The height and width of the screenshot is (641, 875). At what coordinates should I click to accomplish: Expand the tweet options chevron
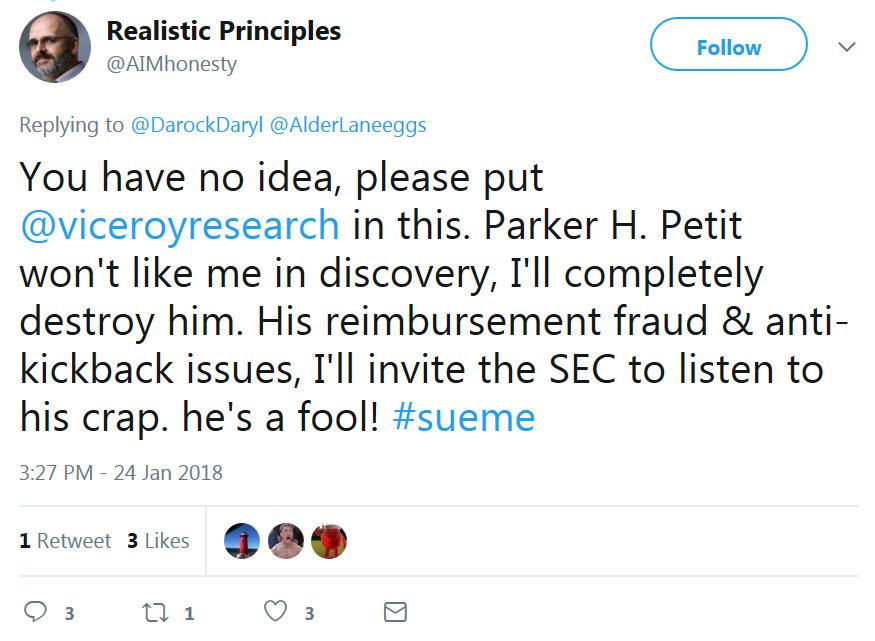point(846,47)
